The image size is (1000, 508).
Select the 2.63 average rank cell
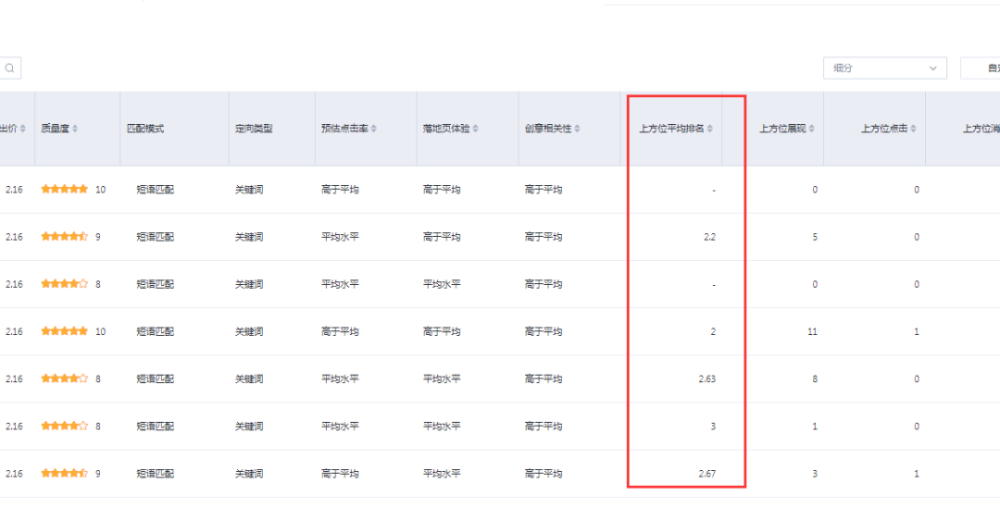707,379
